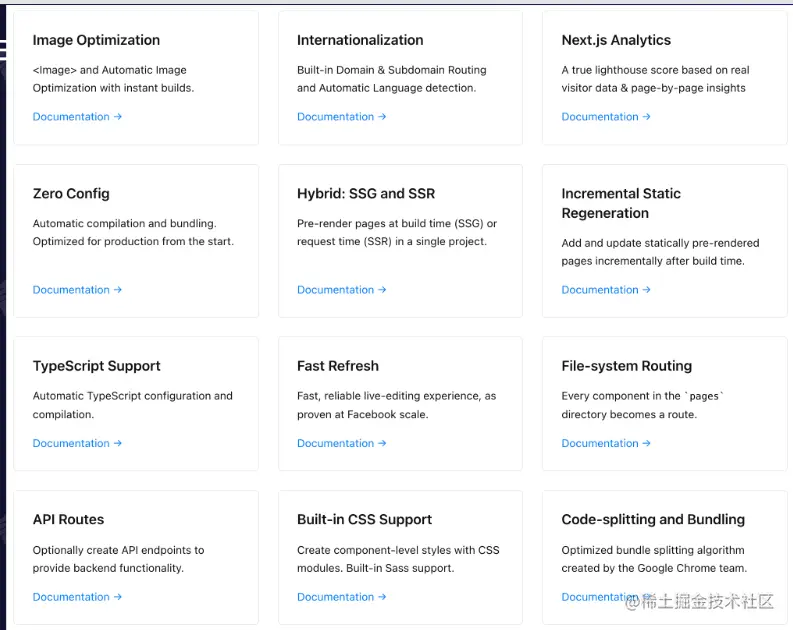Go to Fast Refresh Documentation link

point(341,443)
